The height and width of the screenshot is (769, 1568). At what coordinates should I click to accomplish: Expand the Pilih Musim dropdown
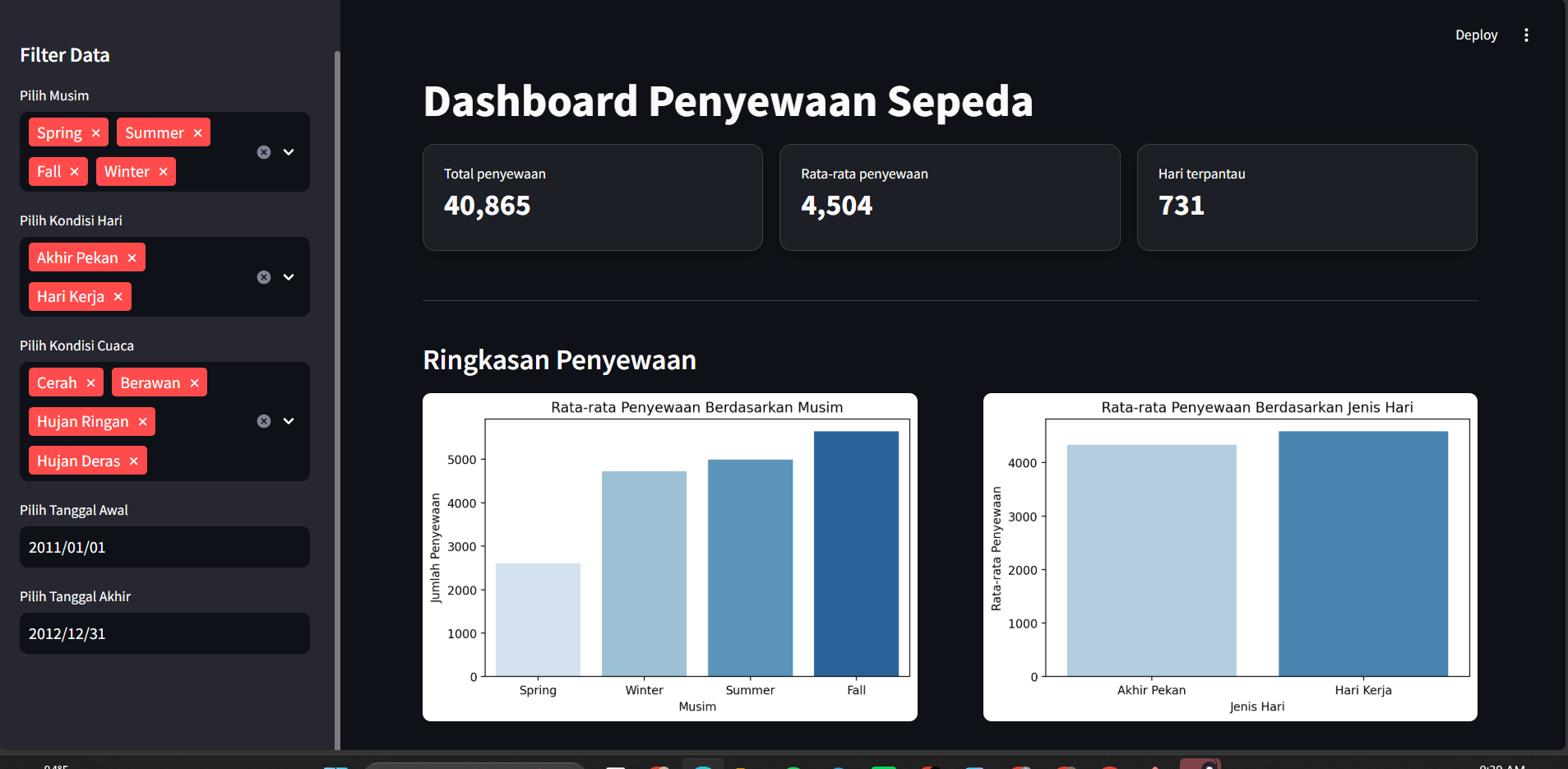coord(289,152)
